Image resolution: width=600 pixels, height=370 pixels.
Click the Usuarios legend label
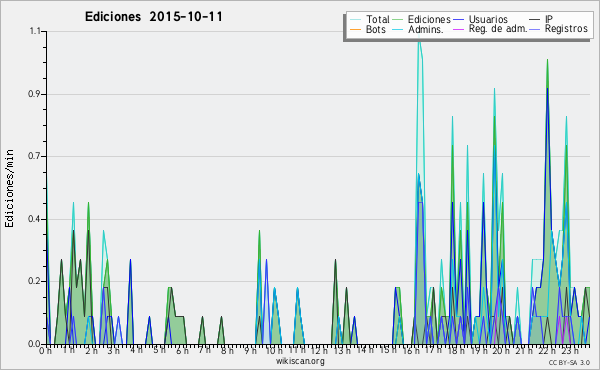coord(488,19)
